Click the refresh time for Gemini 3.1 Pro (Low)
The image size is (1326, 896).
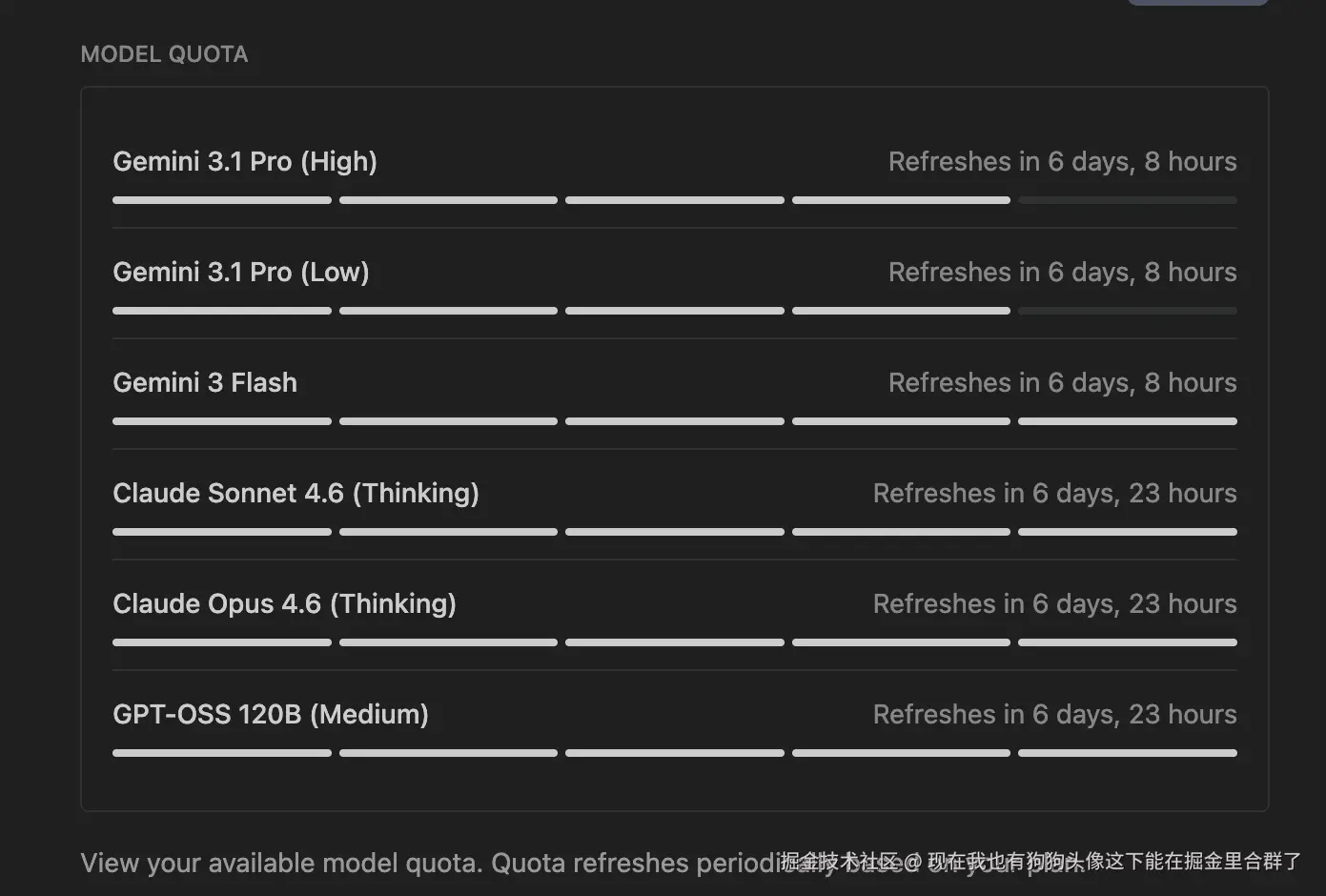tap(1062, 272)
